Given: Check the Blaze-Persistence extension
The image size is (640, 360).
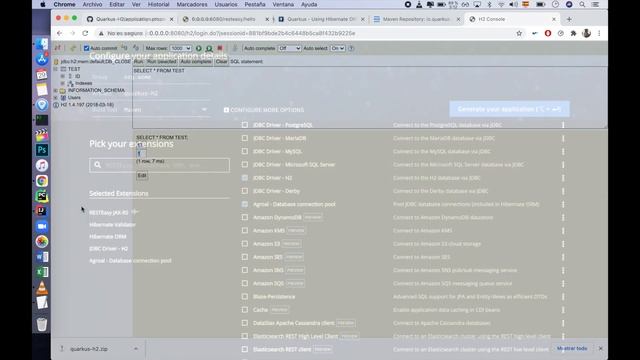Looking at the screenshot, I should [x=244, y=296].
